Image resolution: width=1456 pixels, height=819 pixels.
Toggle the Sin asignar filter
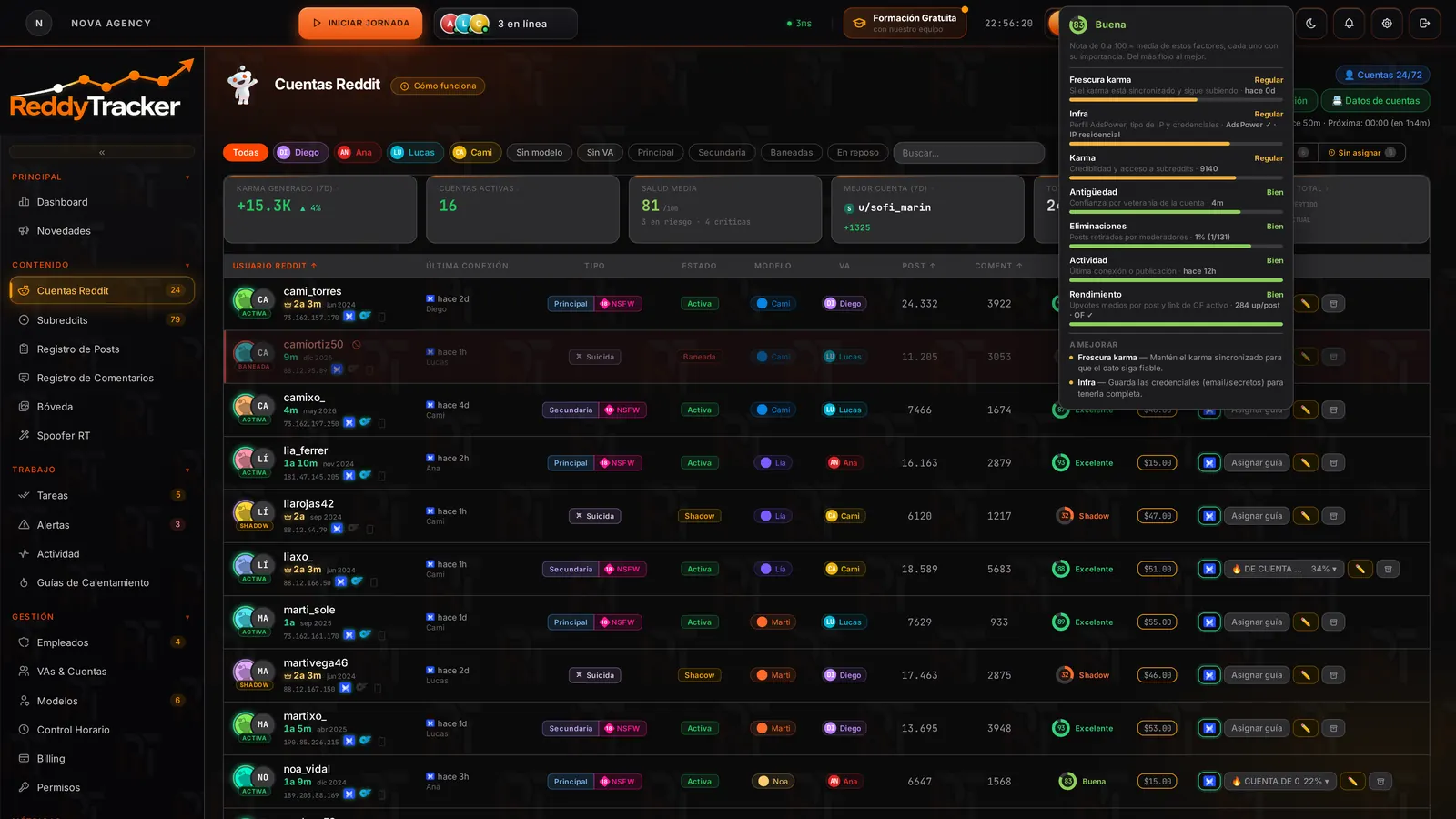click(1361, 153)
